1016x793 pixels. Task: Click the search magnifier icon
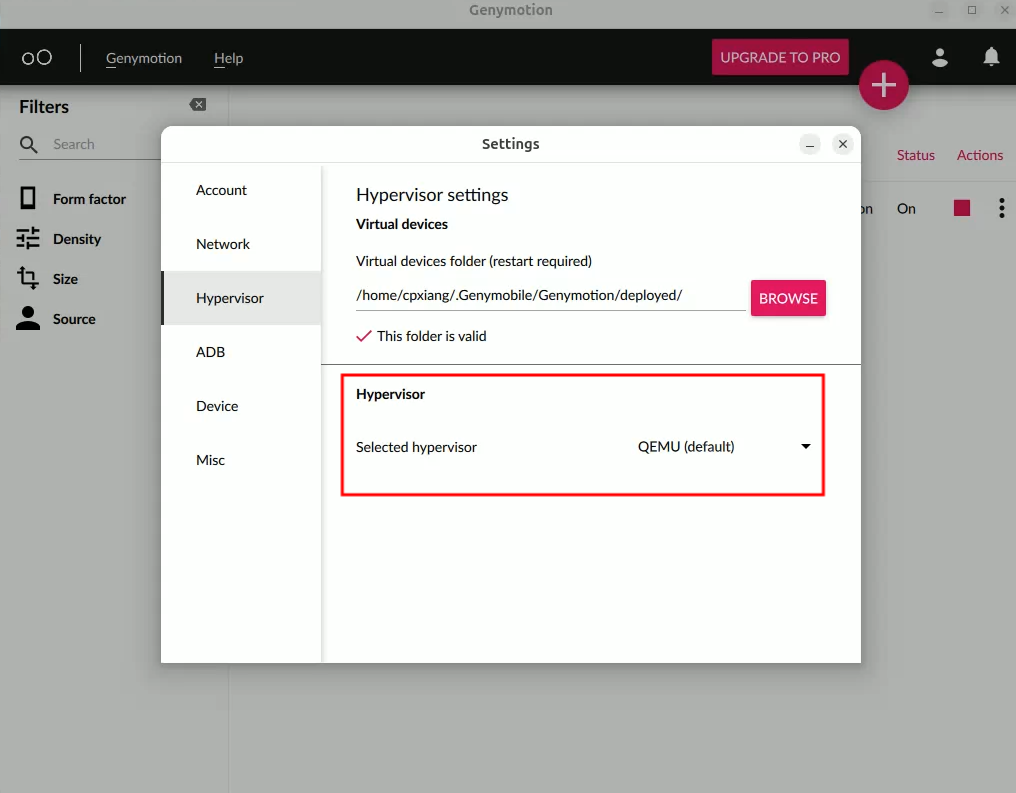point(29,145)
